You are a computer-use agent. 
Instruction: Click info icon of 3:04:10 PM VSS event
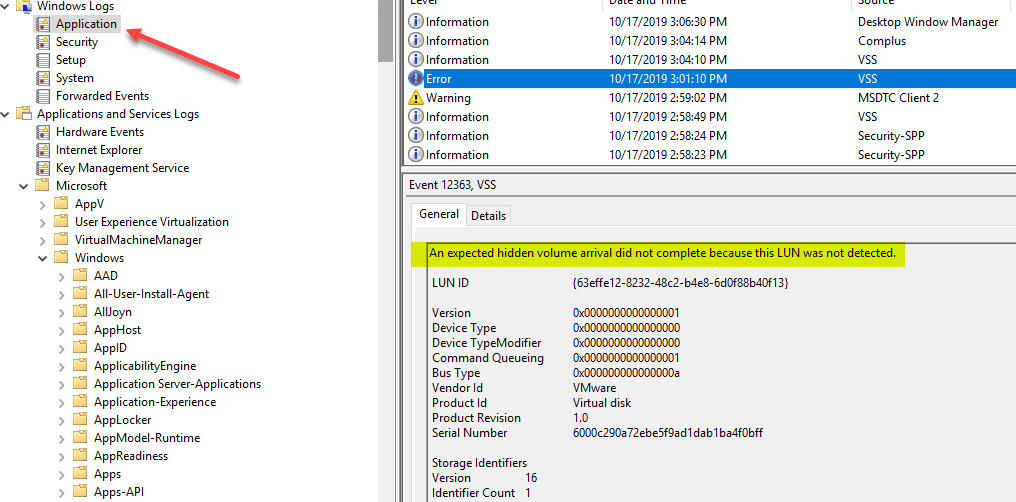[415, 60]
